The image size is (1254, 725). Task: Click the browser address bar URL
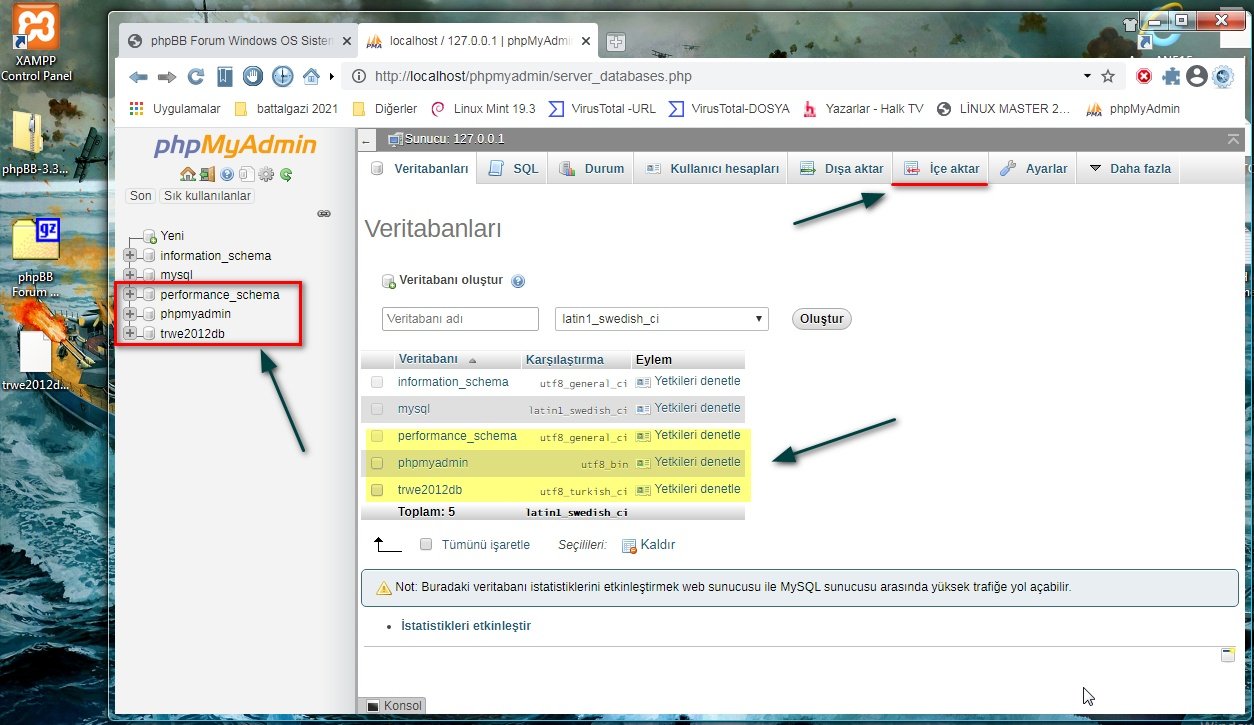[532, 76]
